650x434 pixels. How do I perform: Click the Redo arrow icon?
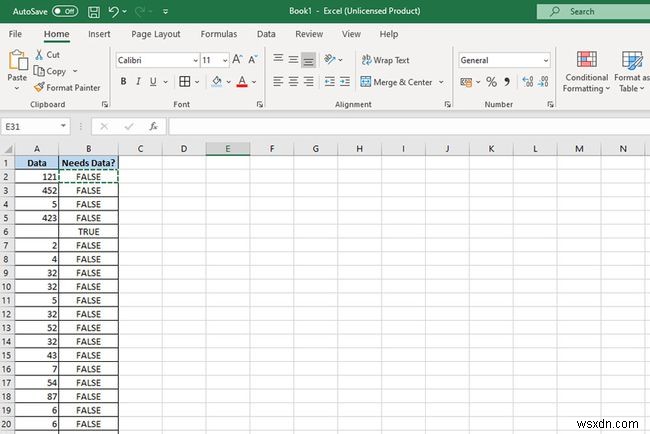coord(140,12)
